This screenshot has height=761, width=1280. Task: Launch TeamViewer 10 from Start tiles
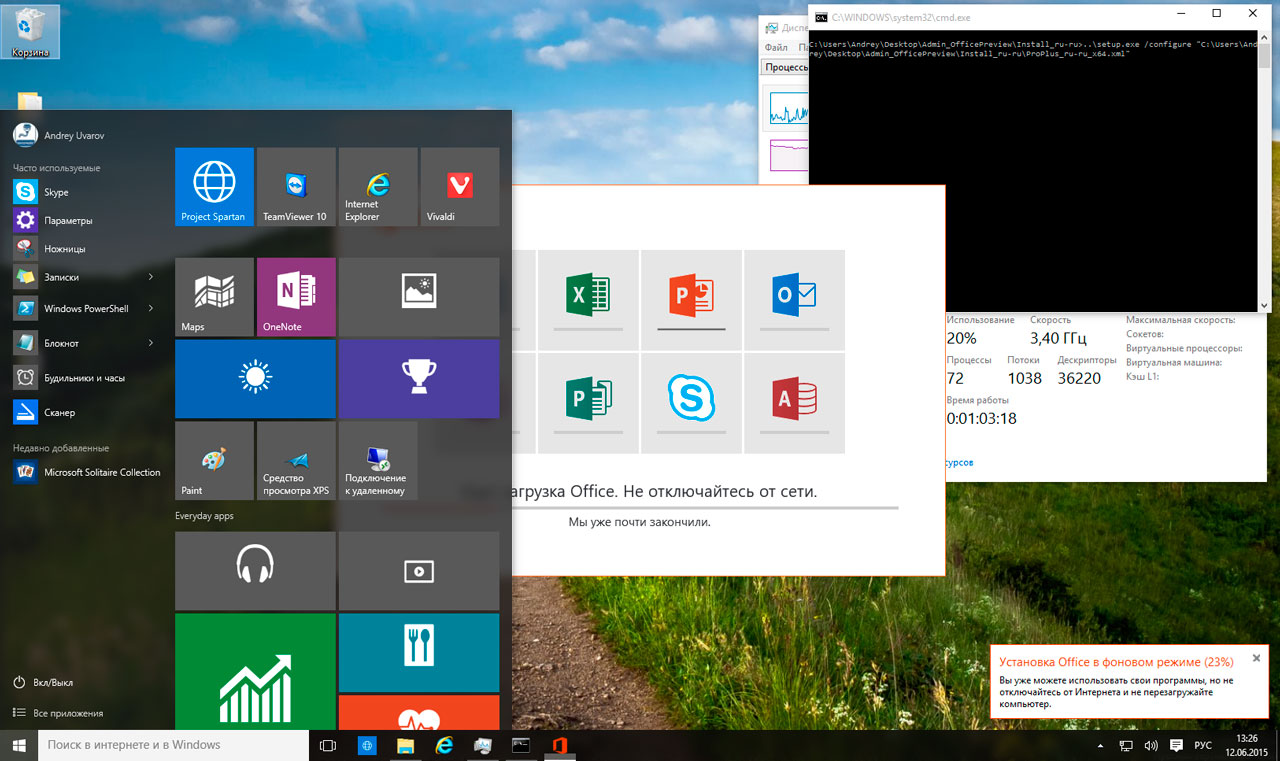(x=295, y=187)
